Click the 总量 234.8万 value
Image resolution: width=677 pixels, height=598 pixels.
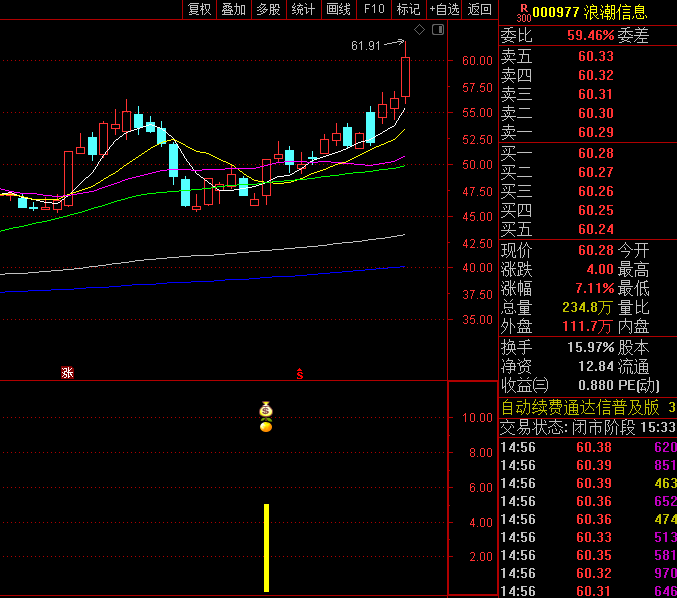[587, 307]
